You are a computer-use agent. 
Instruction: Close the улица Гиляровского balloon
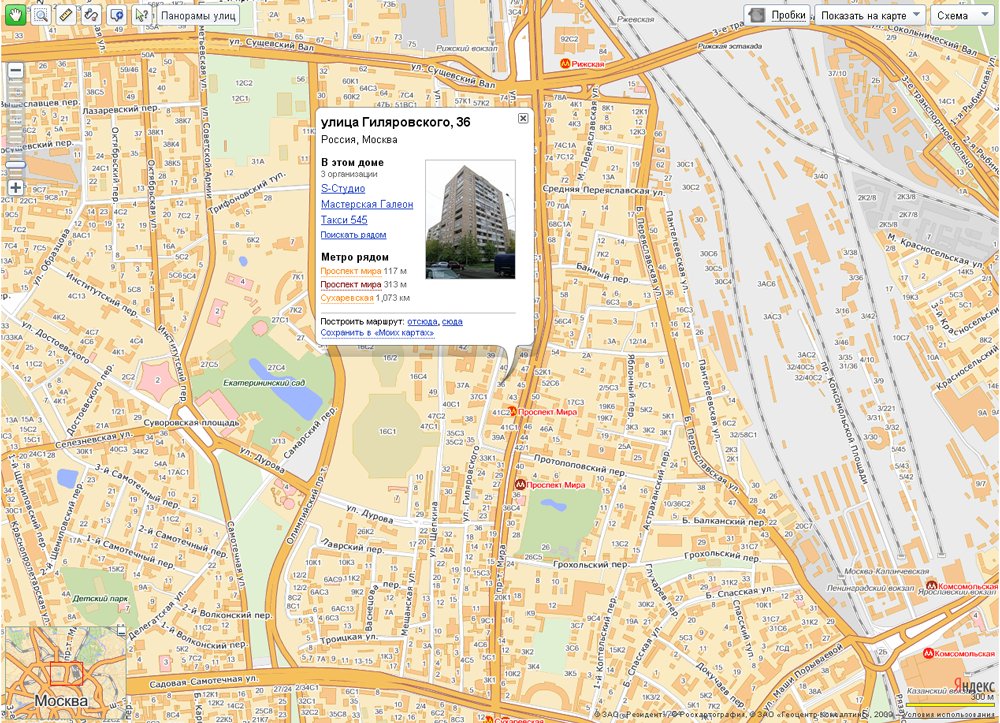click(523, 118)
